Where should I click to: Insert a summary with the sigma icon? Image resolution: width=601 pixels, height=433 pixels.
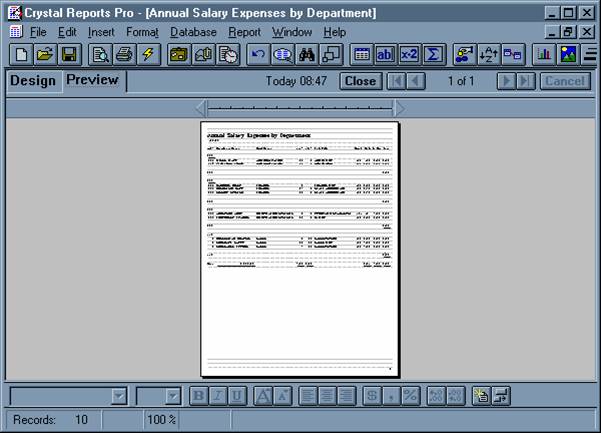pyautogui.click(x=434, y=54)
